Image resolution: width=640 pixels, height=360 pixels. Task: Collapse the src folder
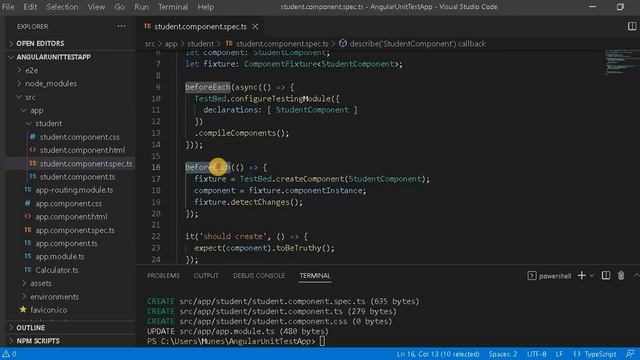pyautogui.click(x=30, y=97)
